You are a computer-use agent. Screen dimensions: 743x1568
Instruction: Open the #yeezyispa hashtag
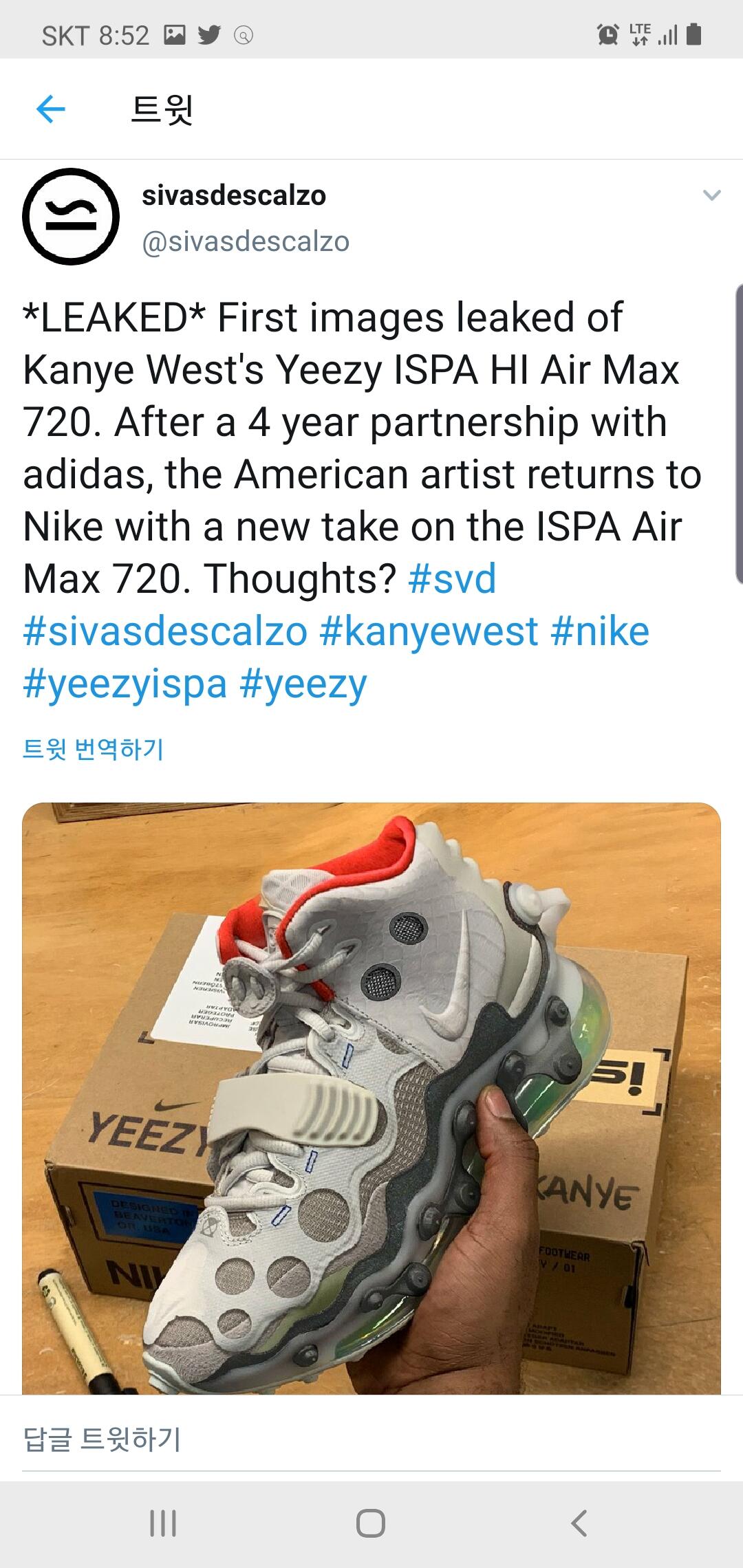coord(125,684)
